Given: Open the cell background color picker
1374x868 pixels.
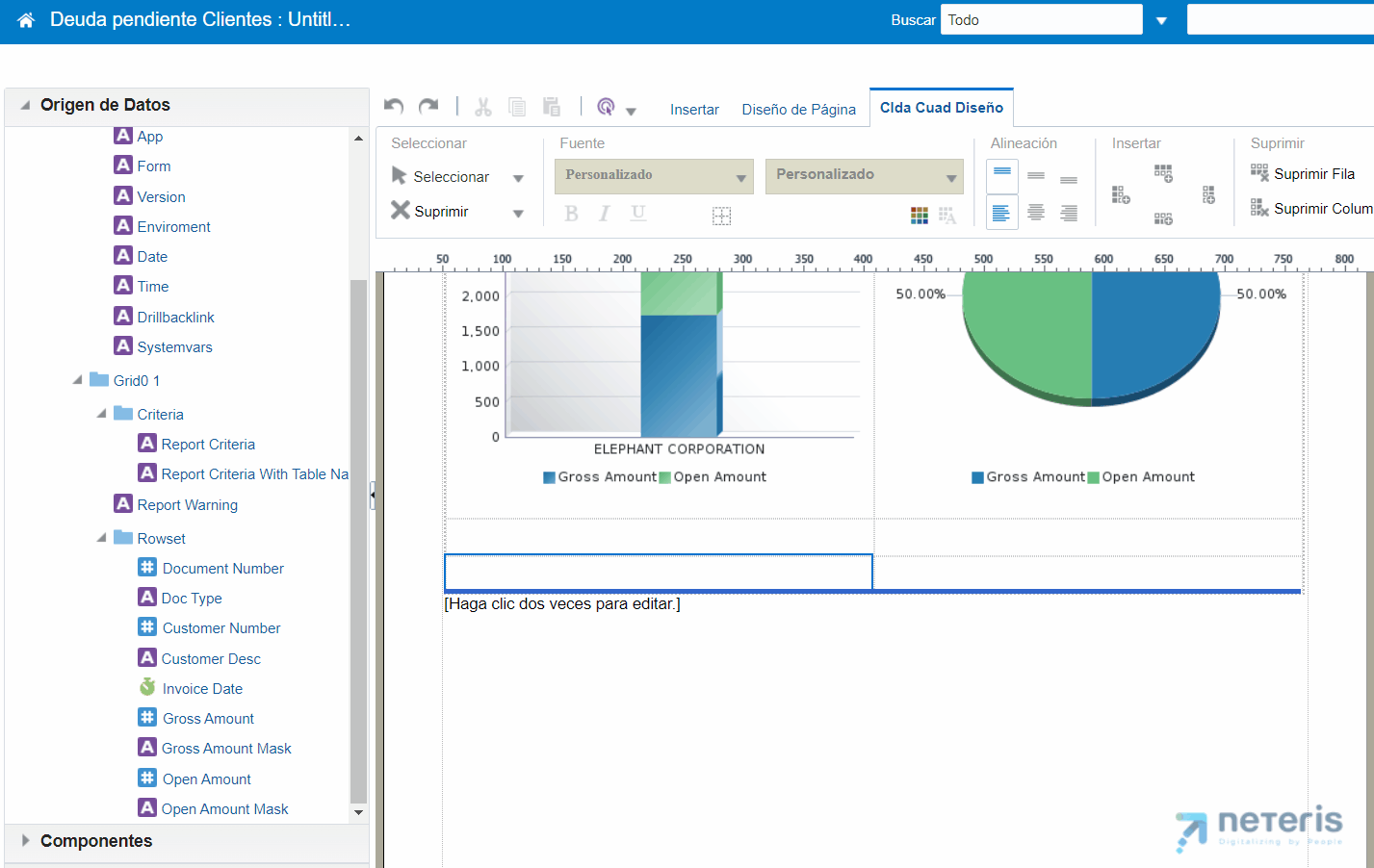Looking at the screenshot, I should tap(920, 216).
